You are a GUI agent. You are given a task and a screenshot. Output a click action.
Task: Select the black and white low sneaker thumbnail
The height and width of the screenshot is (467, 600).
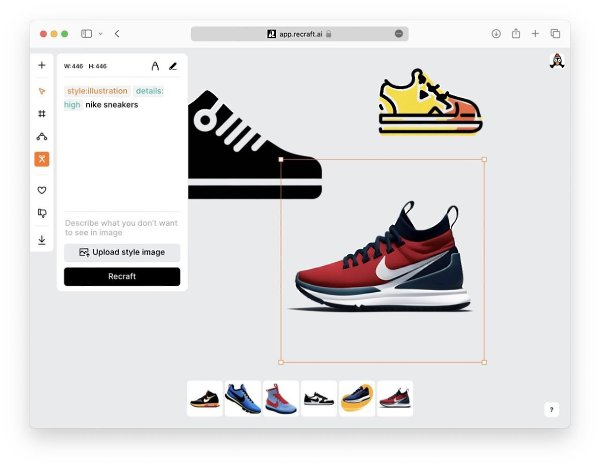319,398
